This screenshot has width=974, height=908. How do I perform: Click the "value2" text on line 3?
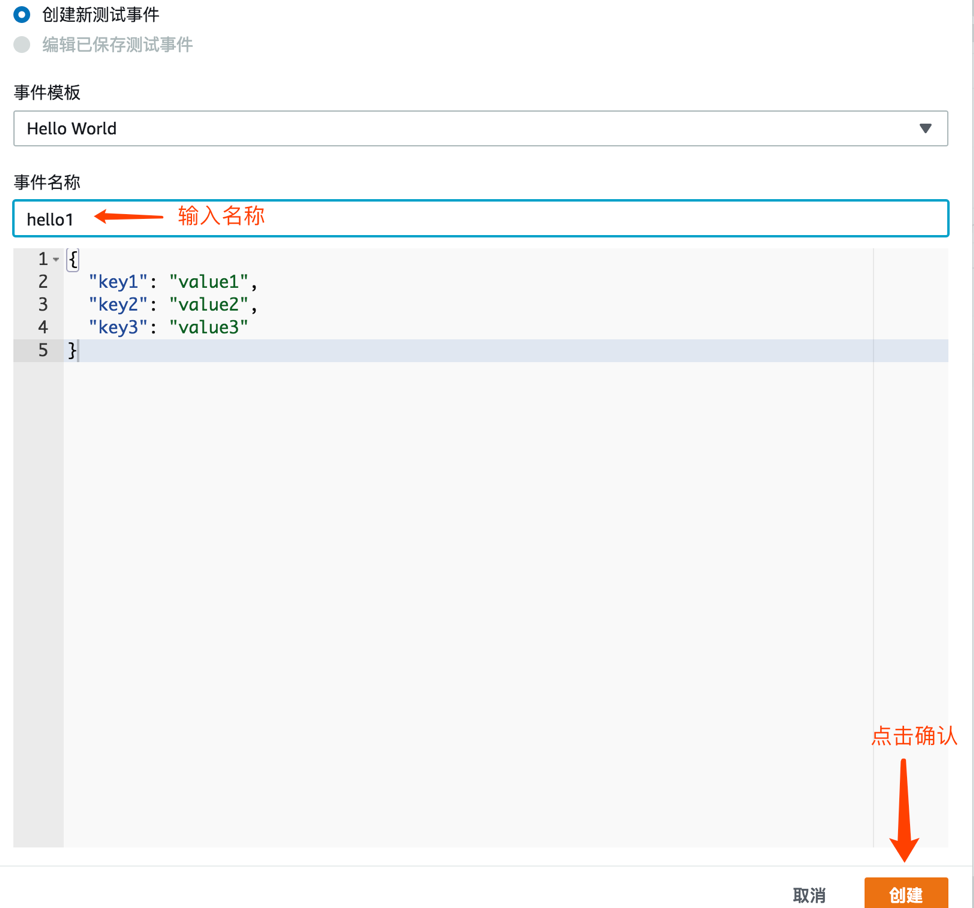click(x=209, y=305)
